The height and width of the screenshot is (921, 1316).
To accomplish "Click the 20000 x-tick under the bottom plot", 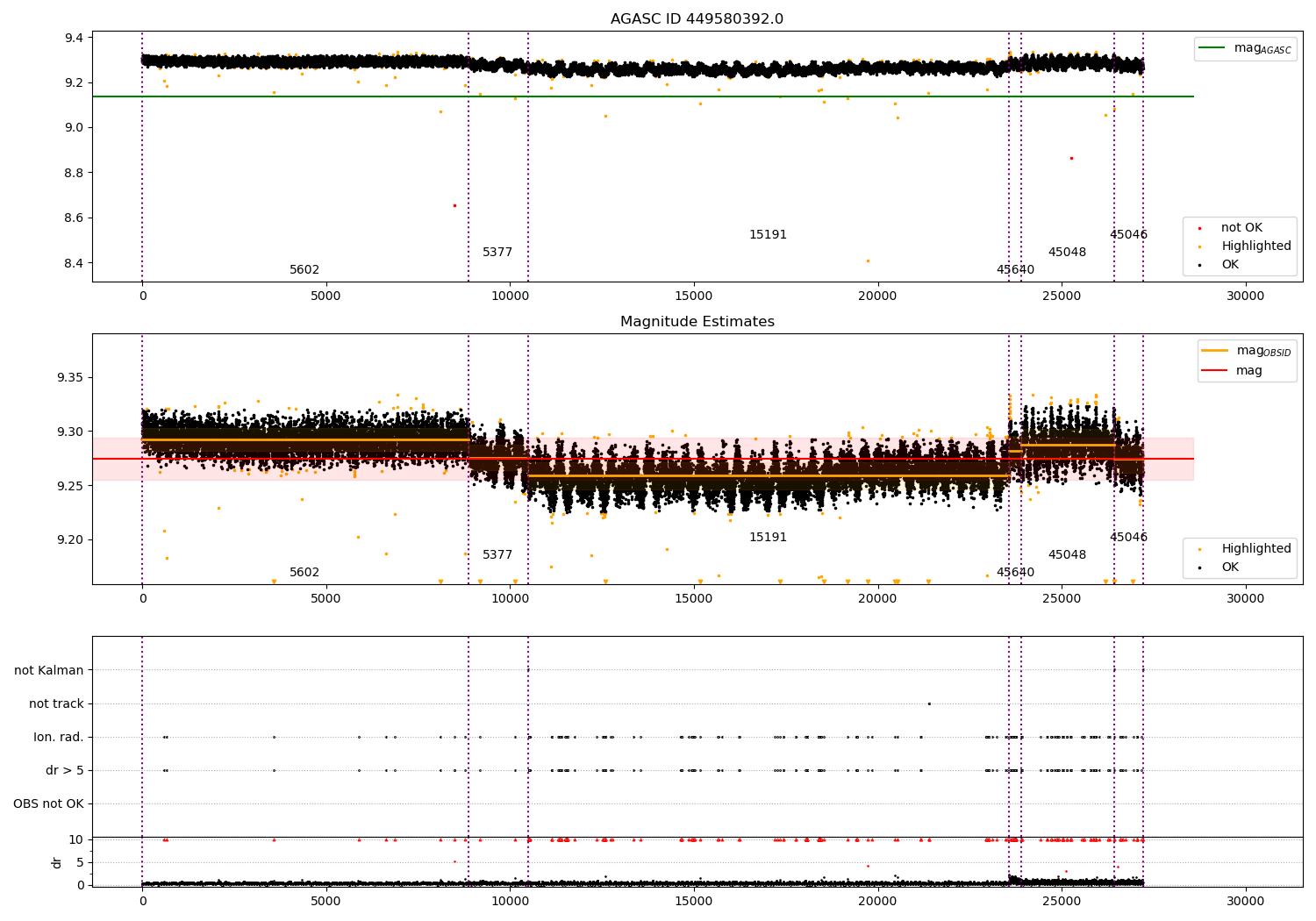I will (x=877, y=901).
